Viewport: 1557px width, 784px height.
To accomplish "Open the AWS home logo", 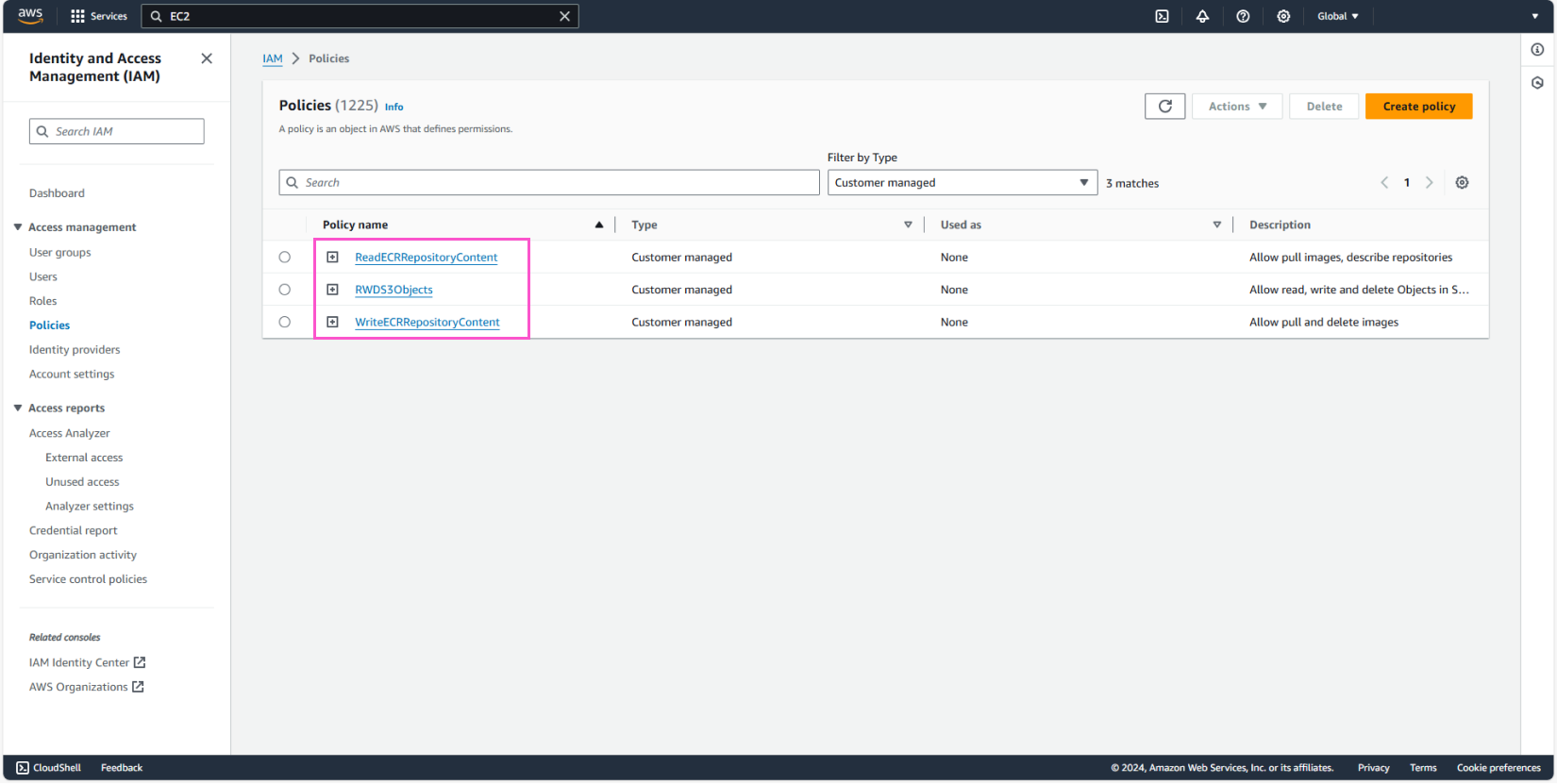I will [30, 15].
